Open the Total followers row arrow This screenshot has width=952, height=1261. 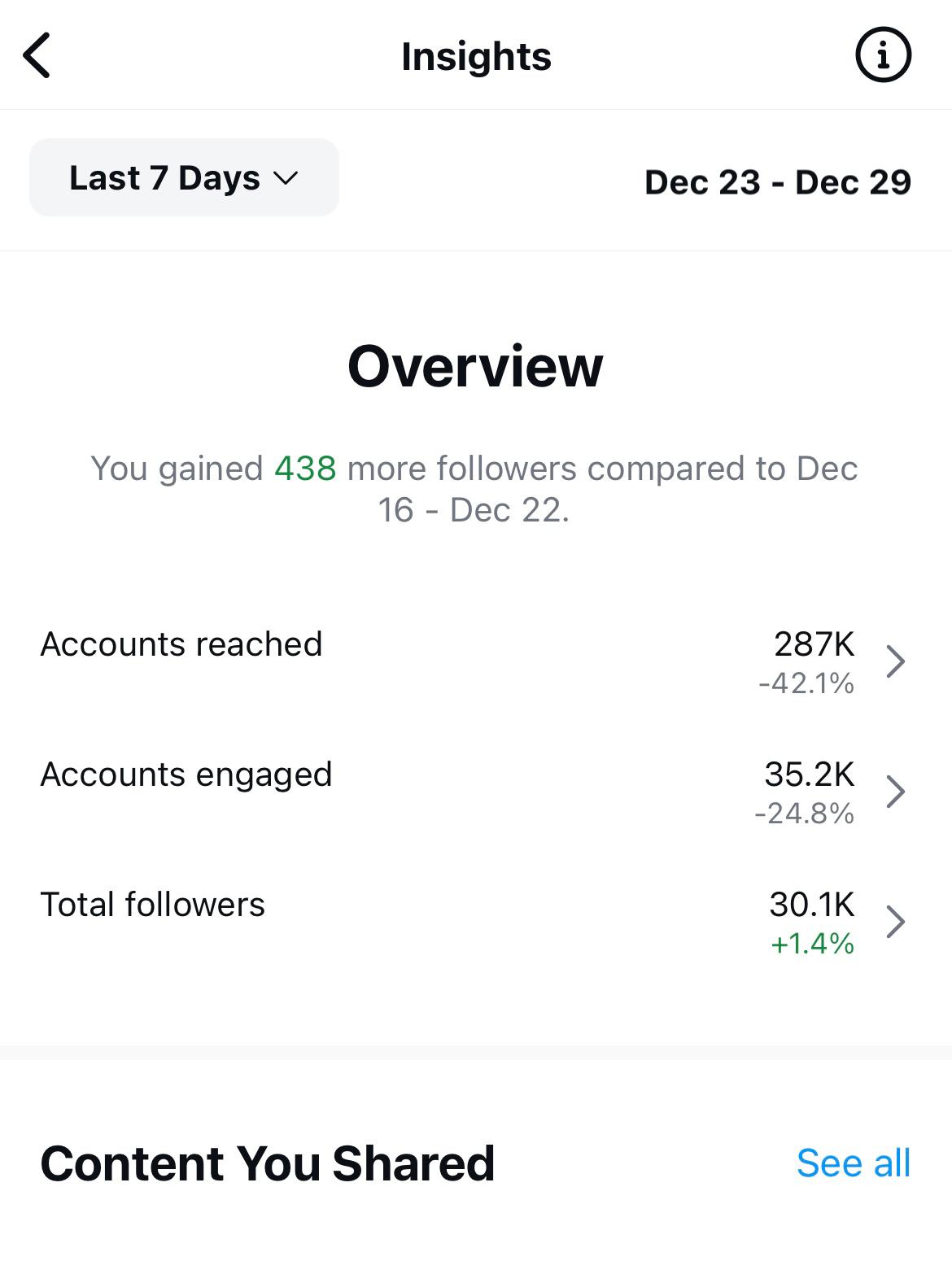click(896, 922)
